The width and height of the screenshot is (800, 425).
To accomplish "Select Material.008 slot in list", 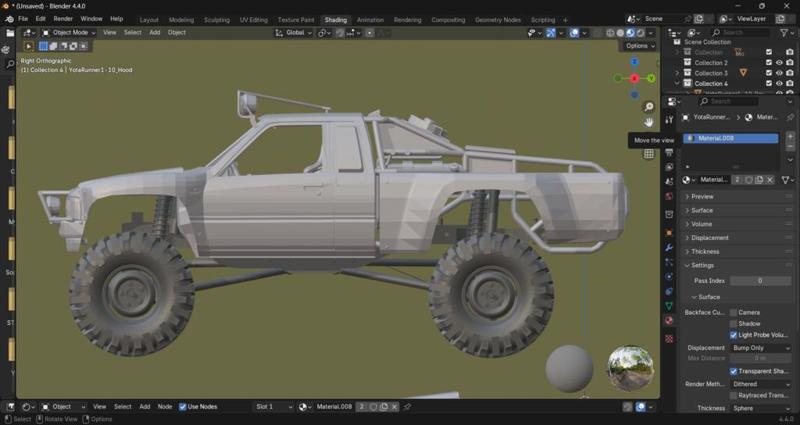I will click(x=731, y=138).
